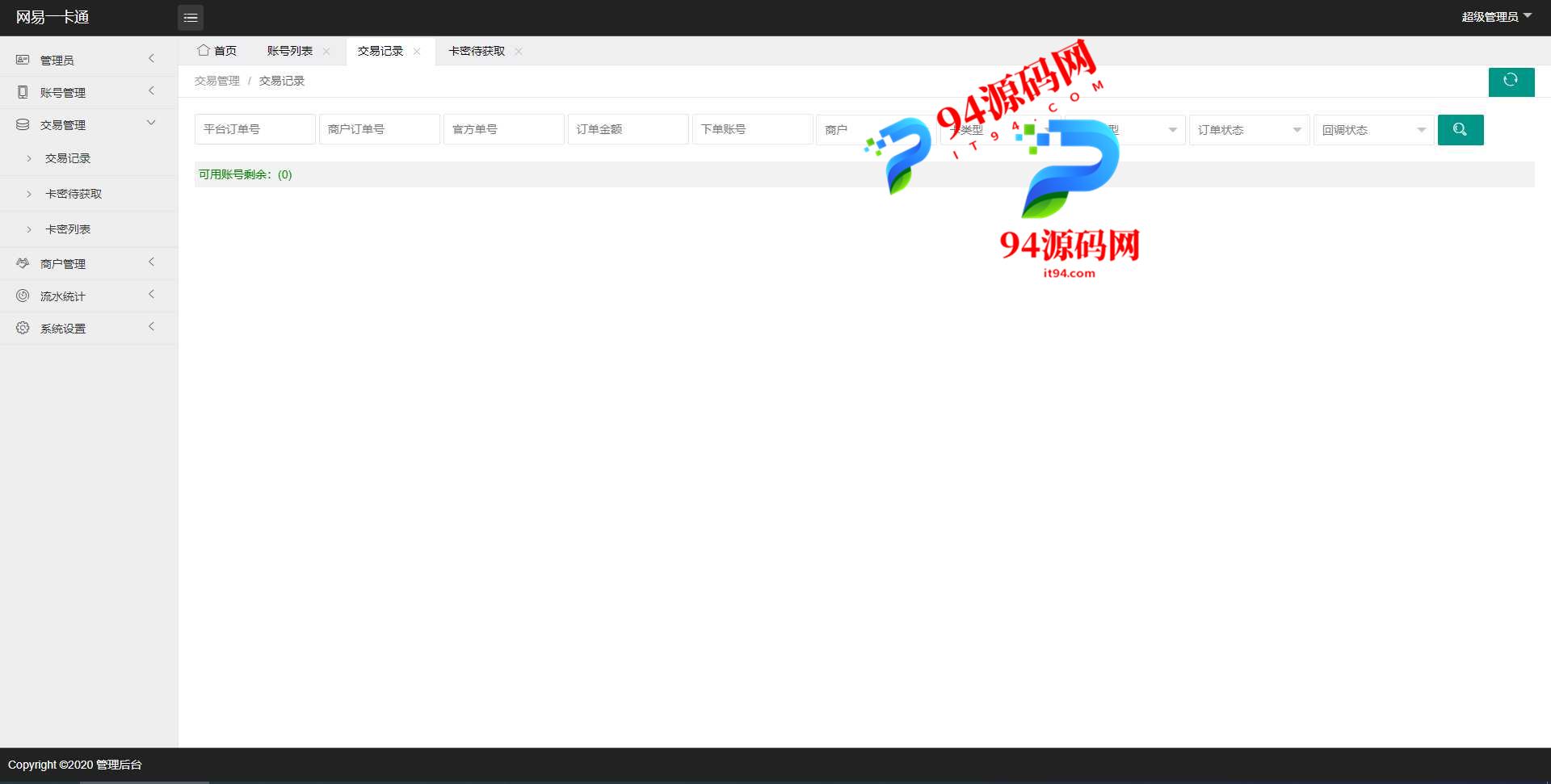Focus the 下单账号 input field
This screenshot has height=784, width=1551.
753,129
